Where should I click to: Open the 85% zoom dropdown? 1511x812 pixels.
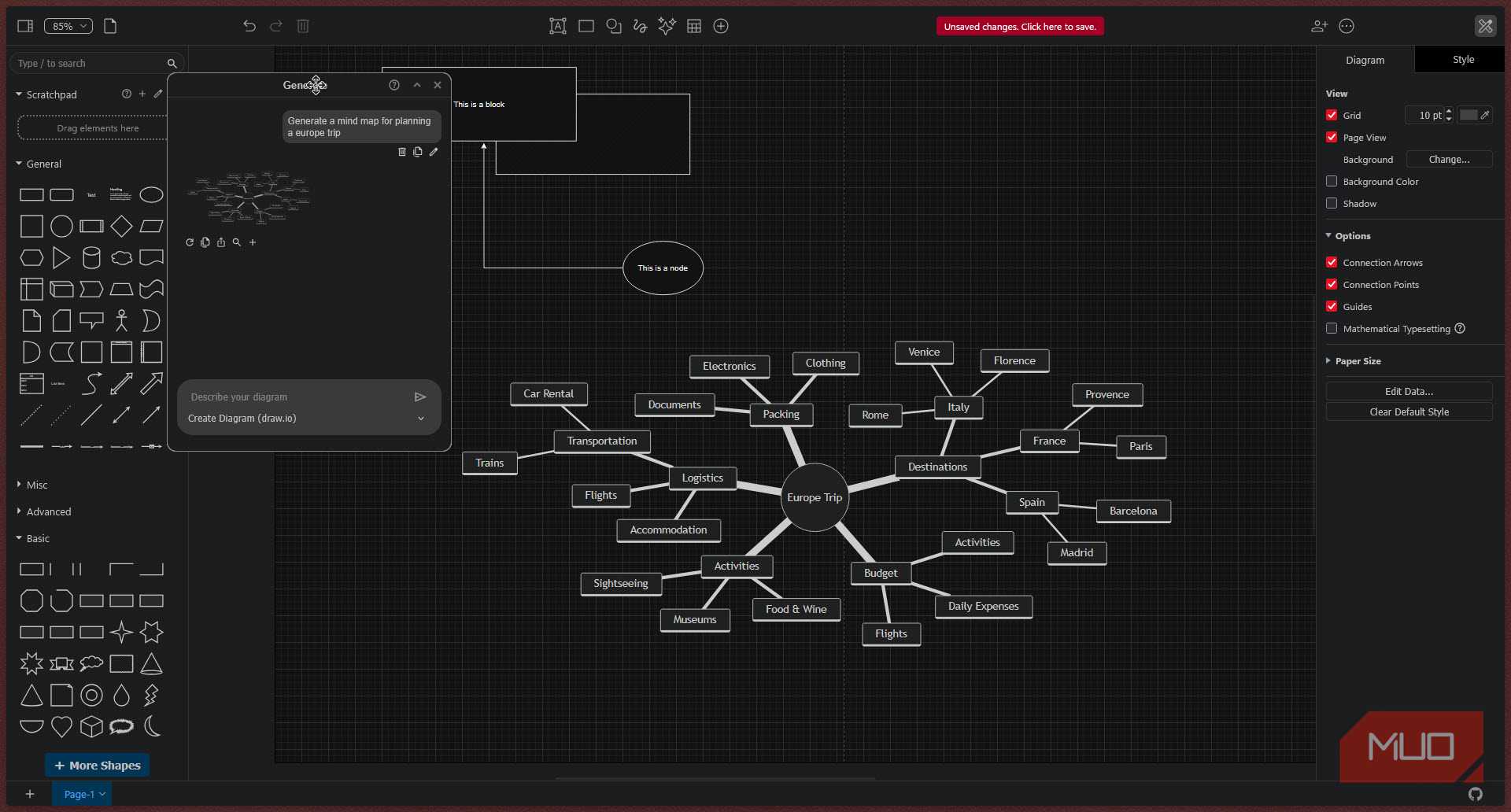68,26
